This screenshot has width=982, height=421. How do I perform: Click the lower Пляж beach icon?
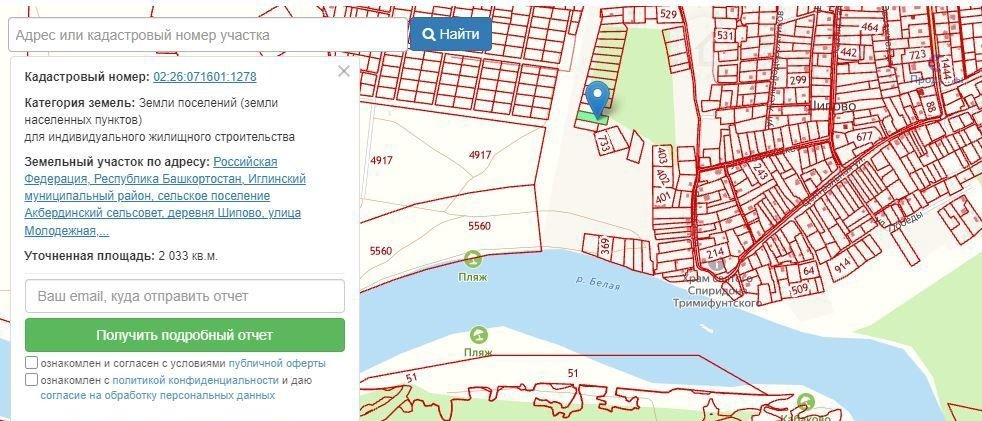[x=479, y=335]
